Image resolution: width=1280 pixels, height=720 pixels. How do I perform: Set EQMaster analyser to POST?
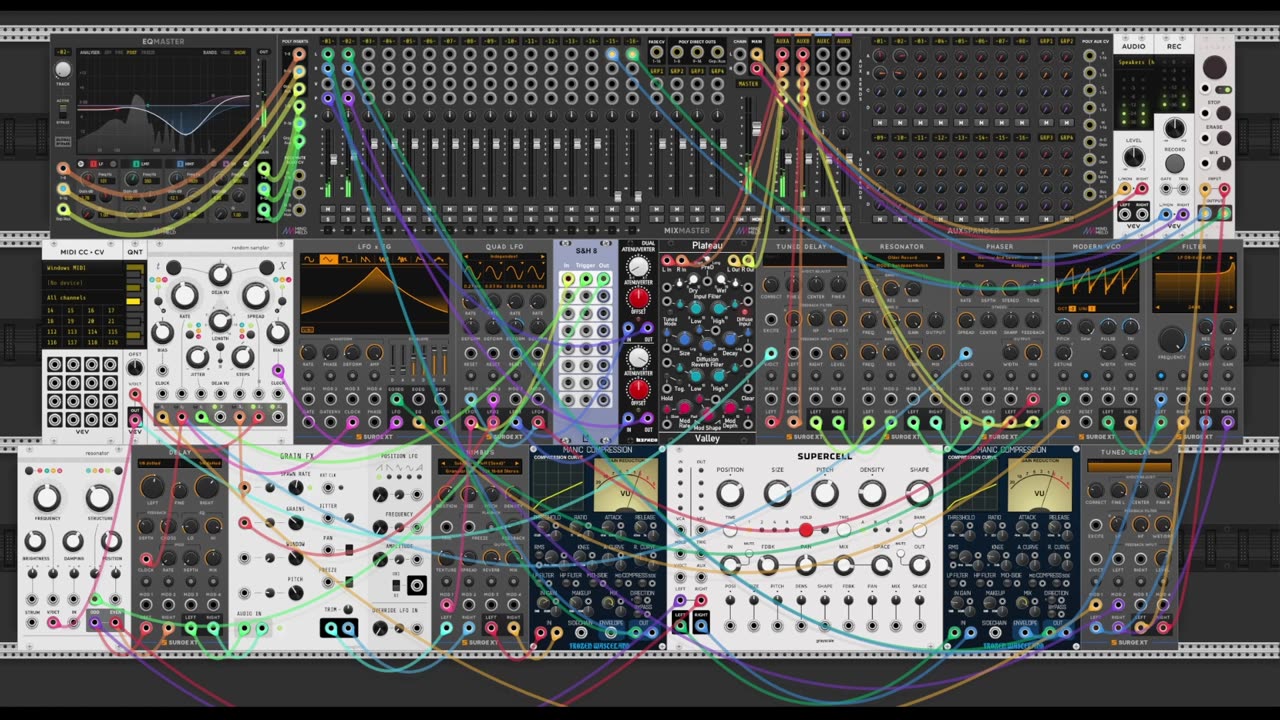(x=133, y=52)
